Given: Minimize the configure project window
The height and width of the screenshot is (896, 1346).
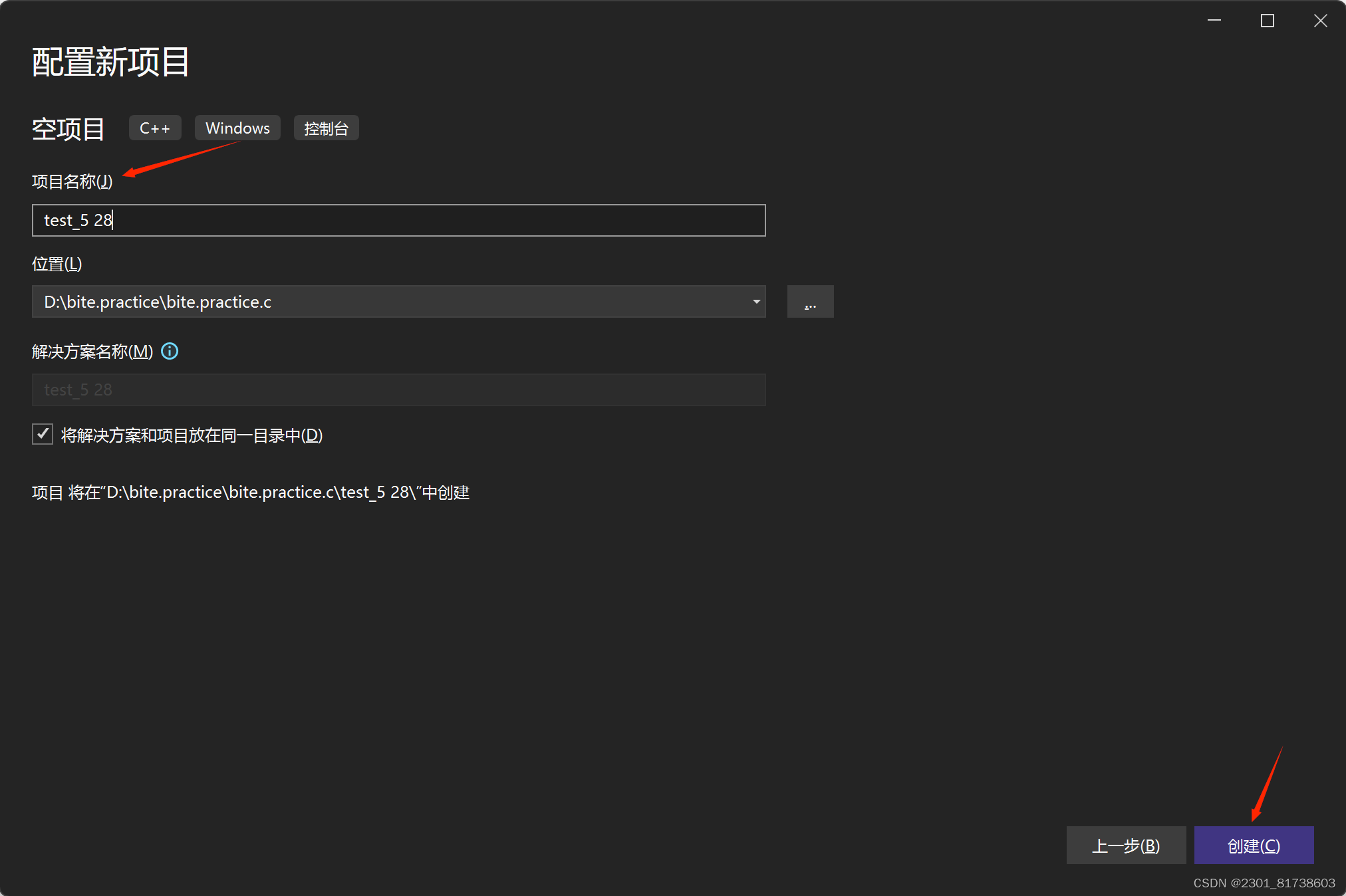Looking at the screenshot, I should click(x=1214, y=21).
